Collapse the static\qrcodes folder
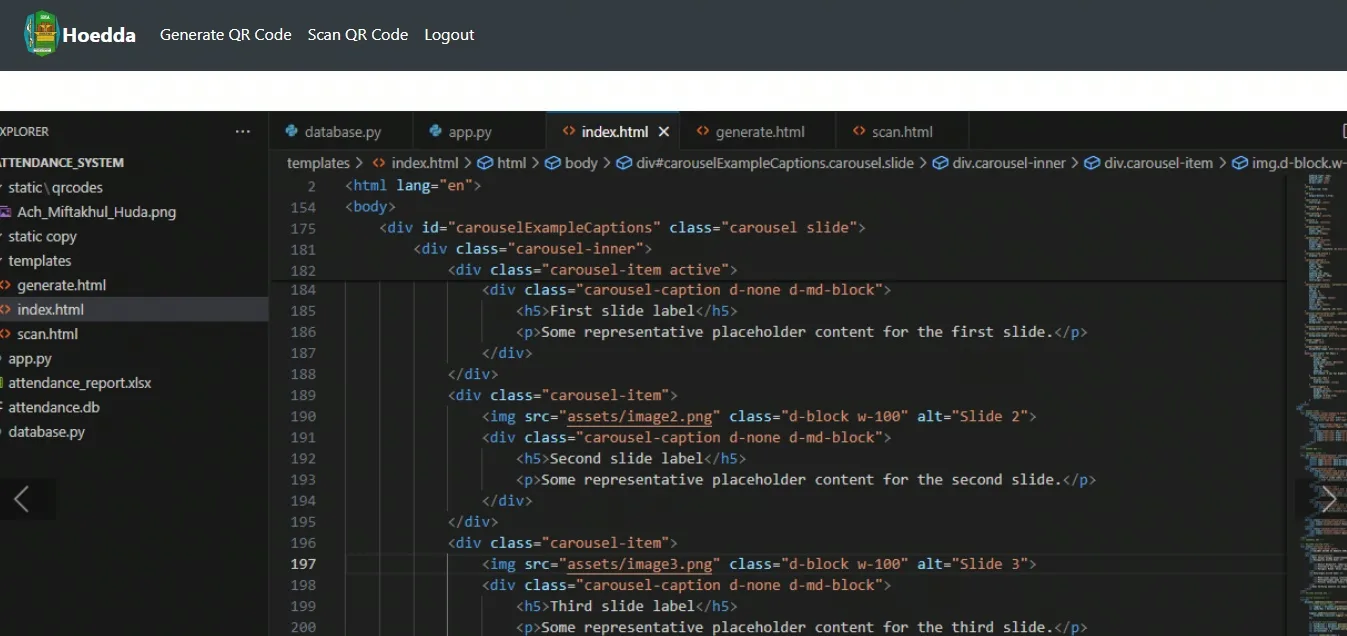The height and width of the screenshot is (636, 1347). click(55, 187)
